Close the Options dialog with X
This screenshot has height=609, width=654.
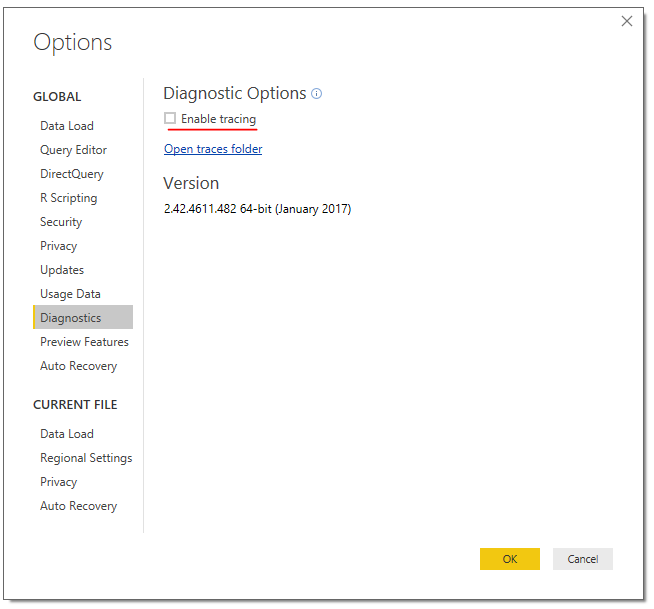626,21
